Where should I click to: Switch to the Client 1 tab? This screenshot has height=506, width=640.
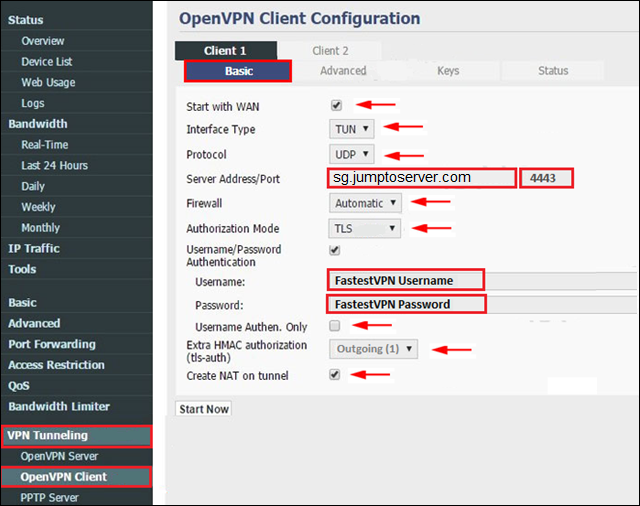pos(226,51)
